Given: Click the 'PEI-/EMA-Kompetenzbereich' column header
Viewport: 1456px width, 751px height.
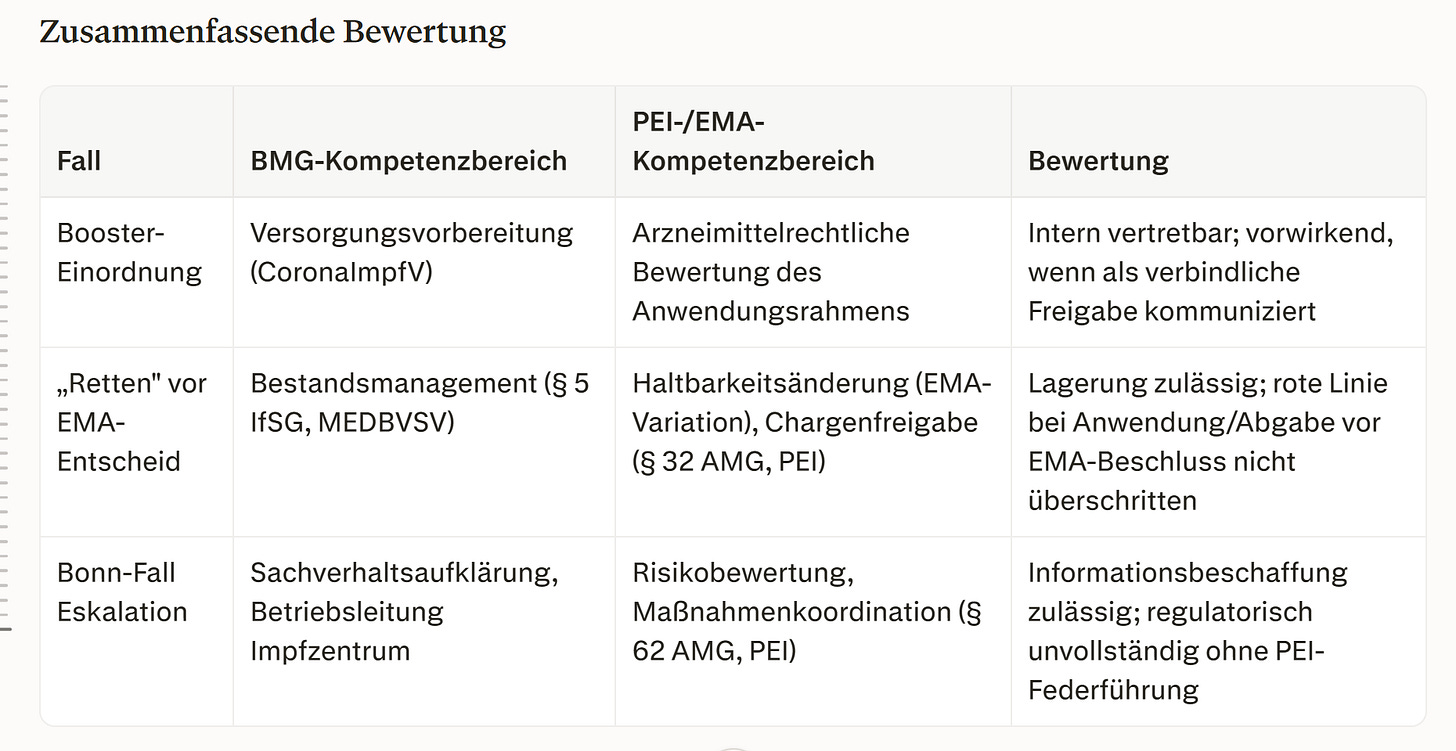Looking at the screenshot, I should coord(753,141).
